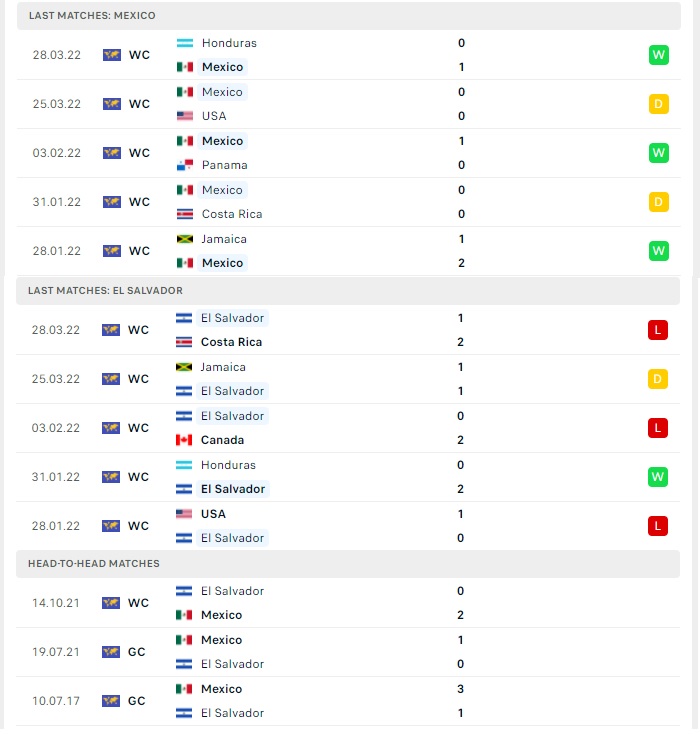The width and height of the screenshot is (700, 734).
Task: Select the 10.07.17 Mexico vs El Salvador match
Action: 348,701
